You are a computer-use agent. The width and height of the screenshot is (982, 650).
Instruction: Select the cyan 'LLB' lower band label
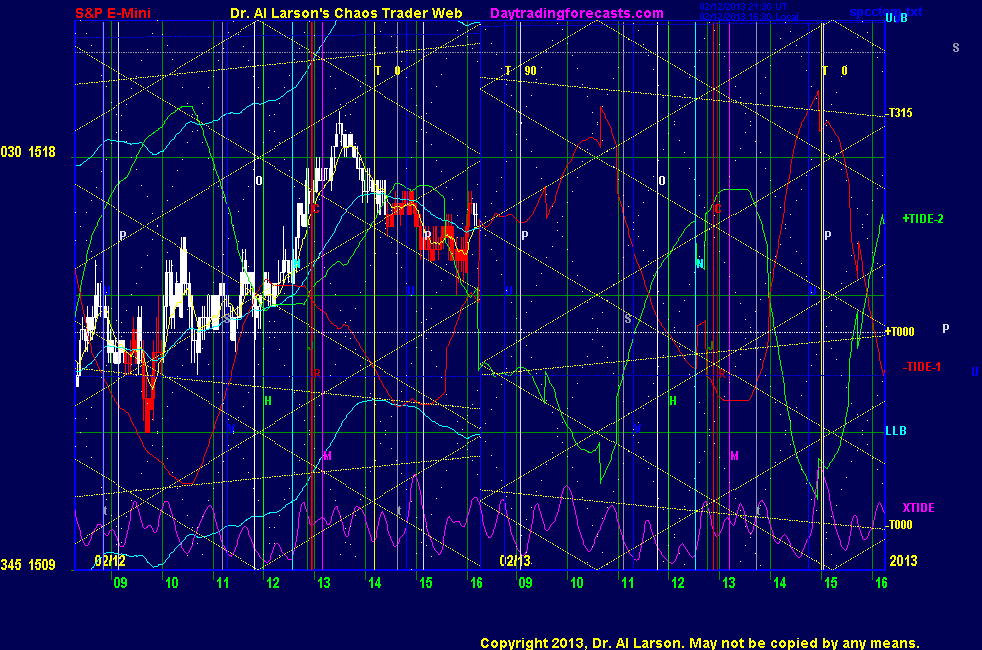tap(896, 431)
